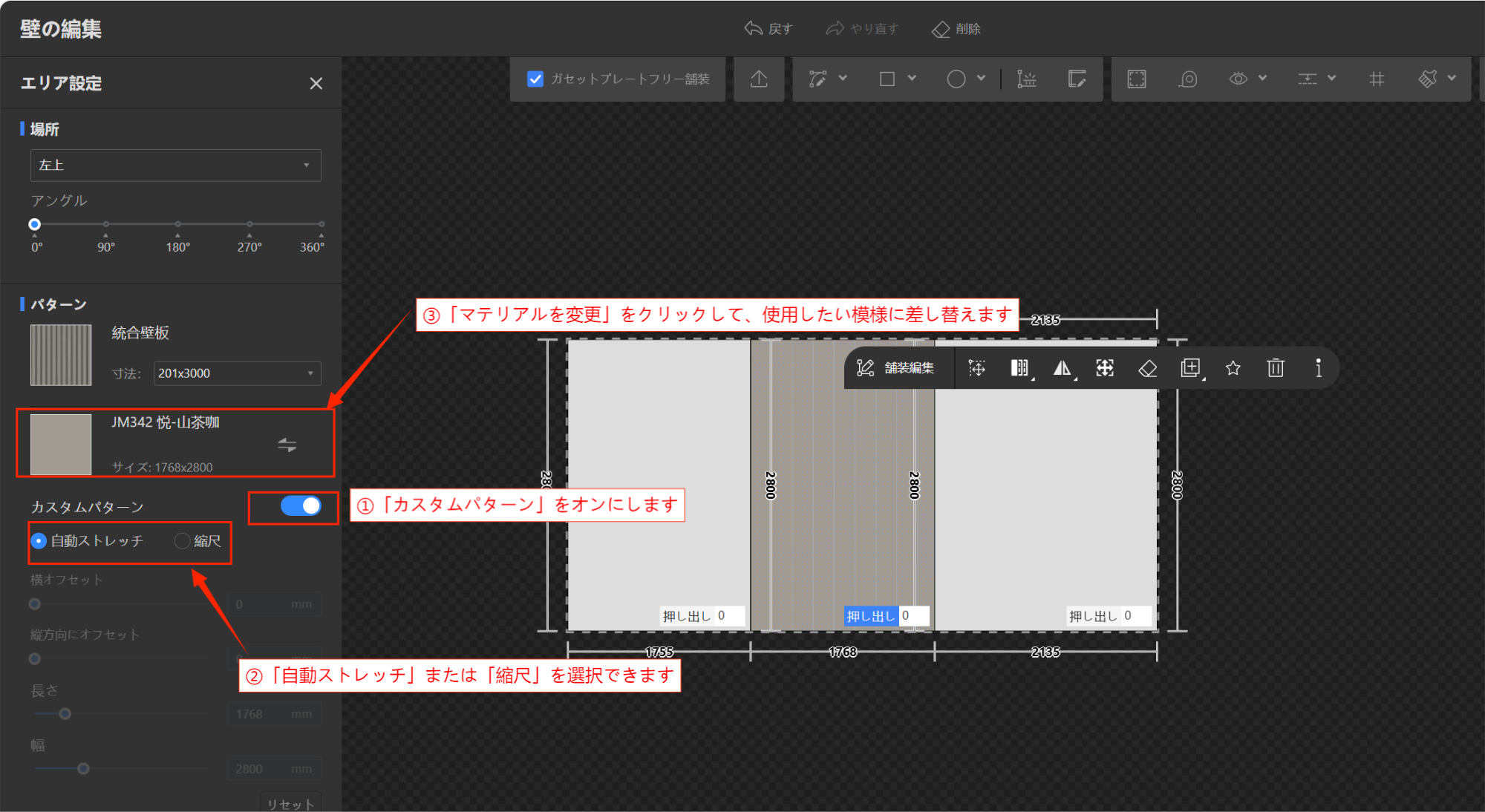The height and width of the screenshot is (812, 1485).
Task: Click the highlighted blue 押し出し value field
Action: click(913, 615)
